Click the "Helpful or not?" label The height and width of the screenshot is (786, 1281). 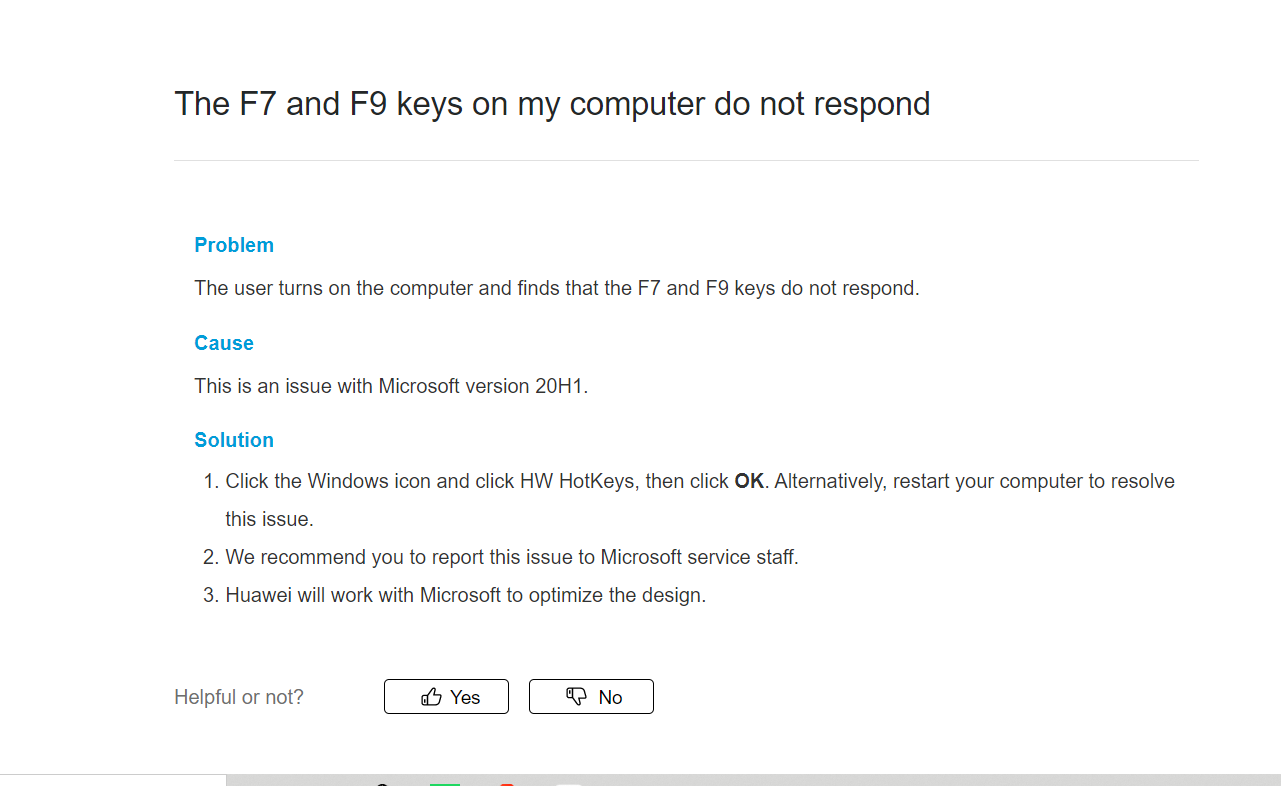(x=239, y=697)
